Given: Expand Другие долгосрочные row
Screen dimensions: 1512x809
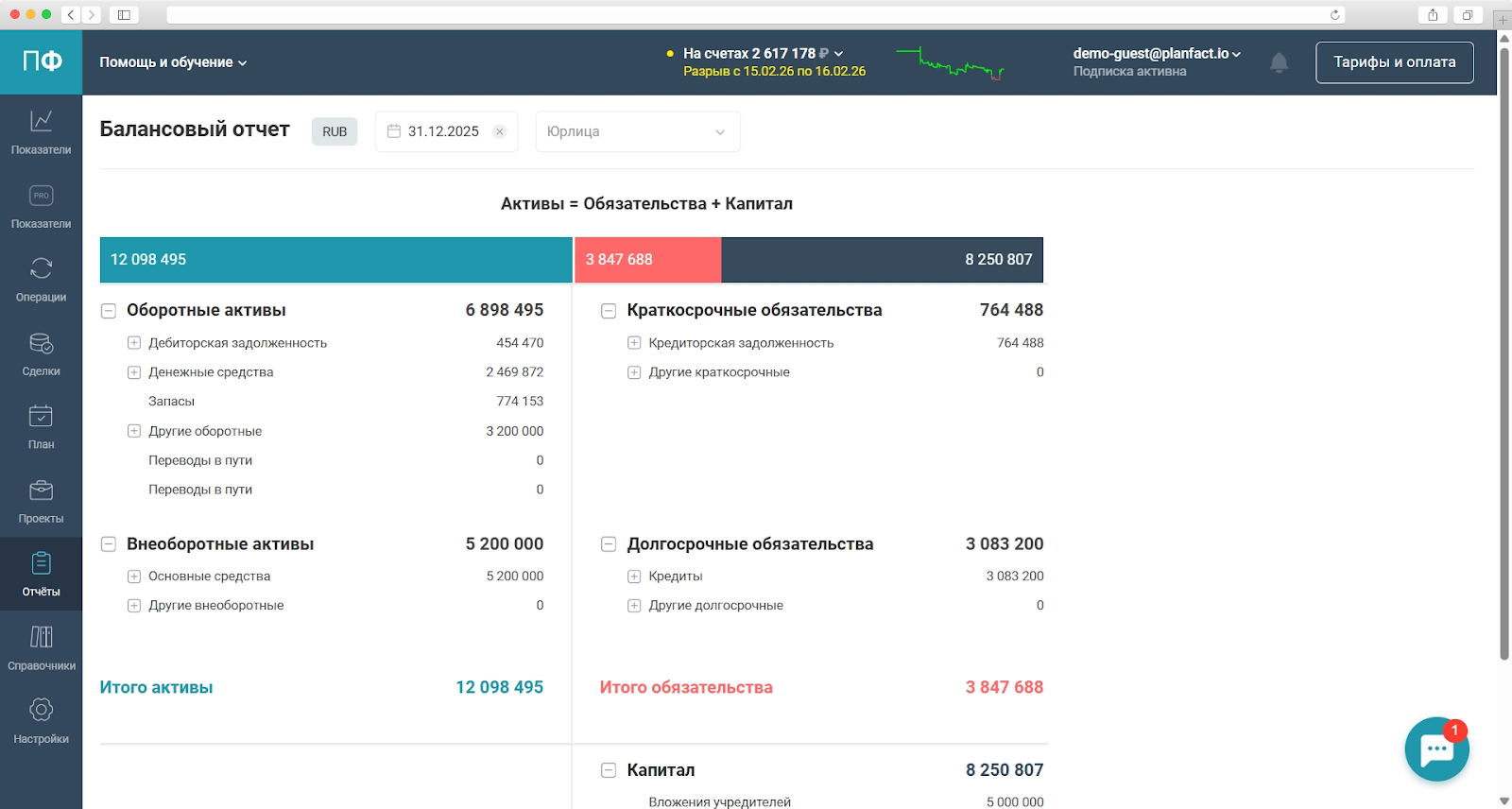Looking at the screenshot, I should (634, 606).
